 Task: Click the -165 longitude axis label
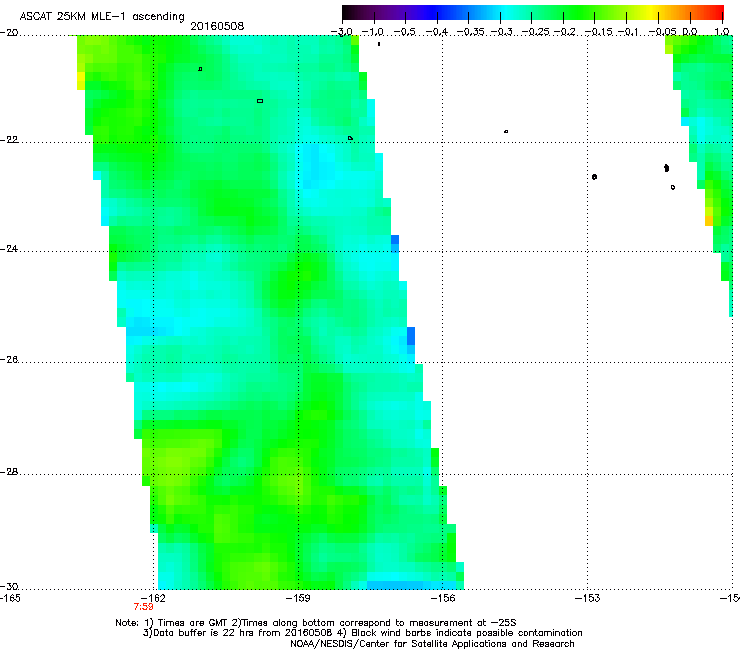10,598
